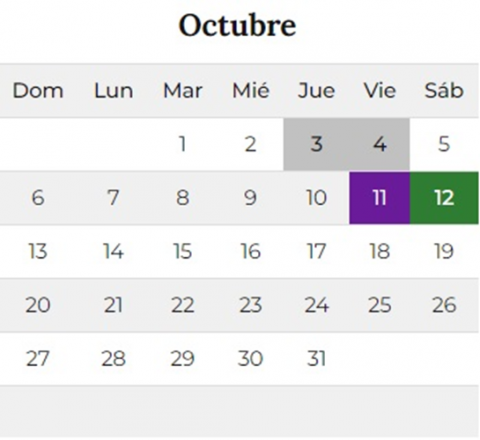480x440 pixels.
Task: Select Saturday October 5
Action: click(x=444, y=144)
